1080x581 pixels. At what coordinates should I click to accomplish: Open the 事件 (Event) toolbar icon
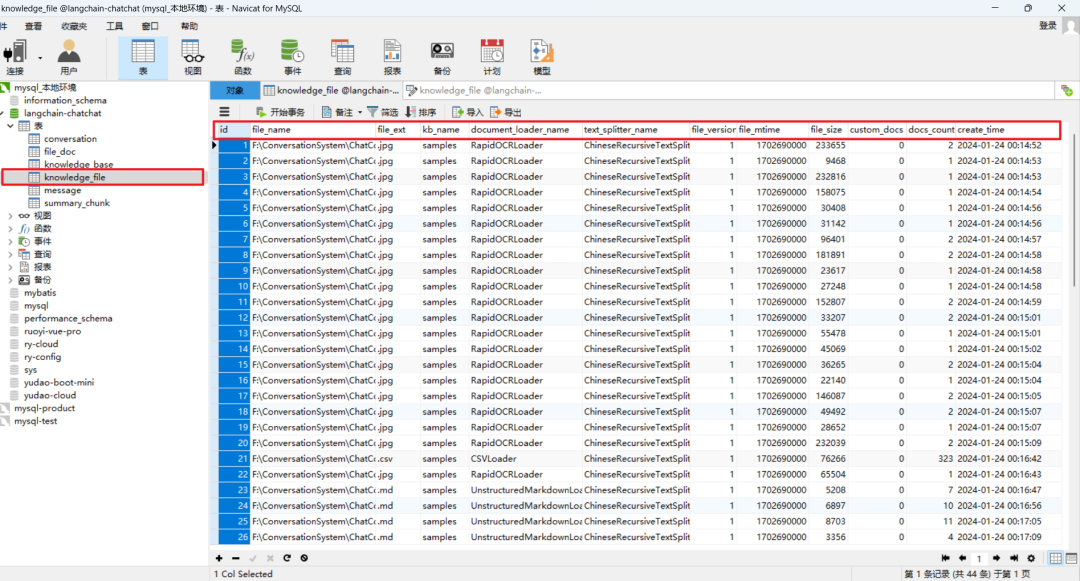tap(293, 58)
